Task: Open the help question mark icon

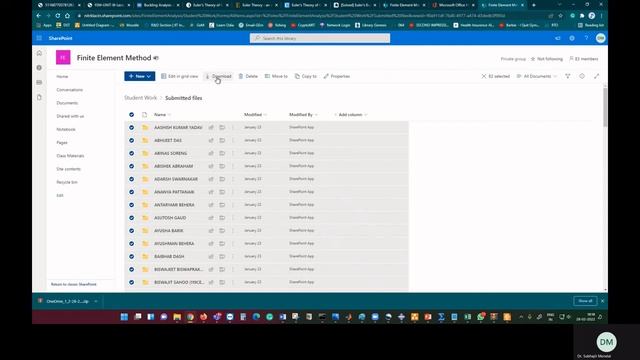Action: click(586, 38)
